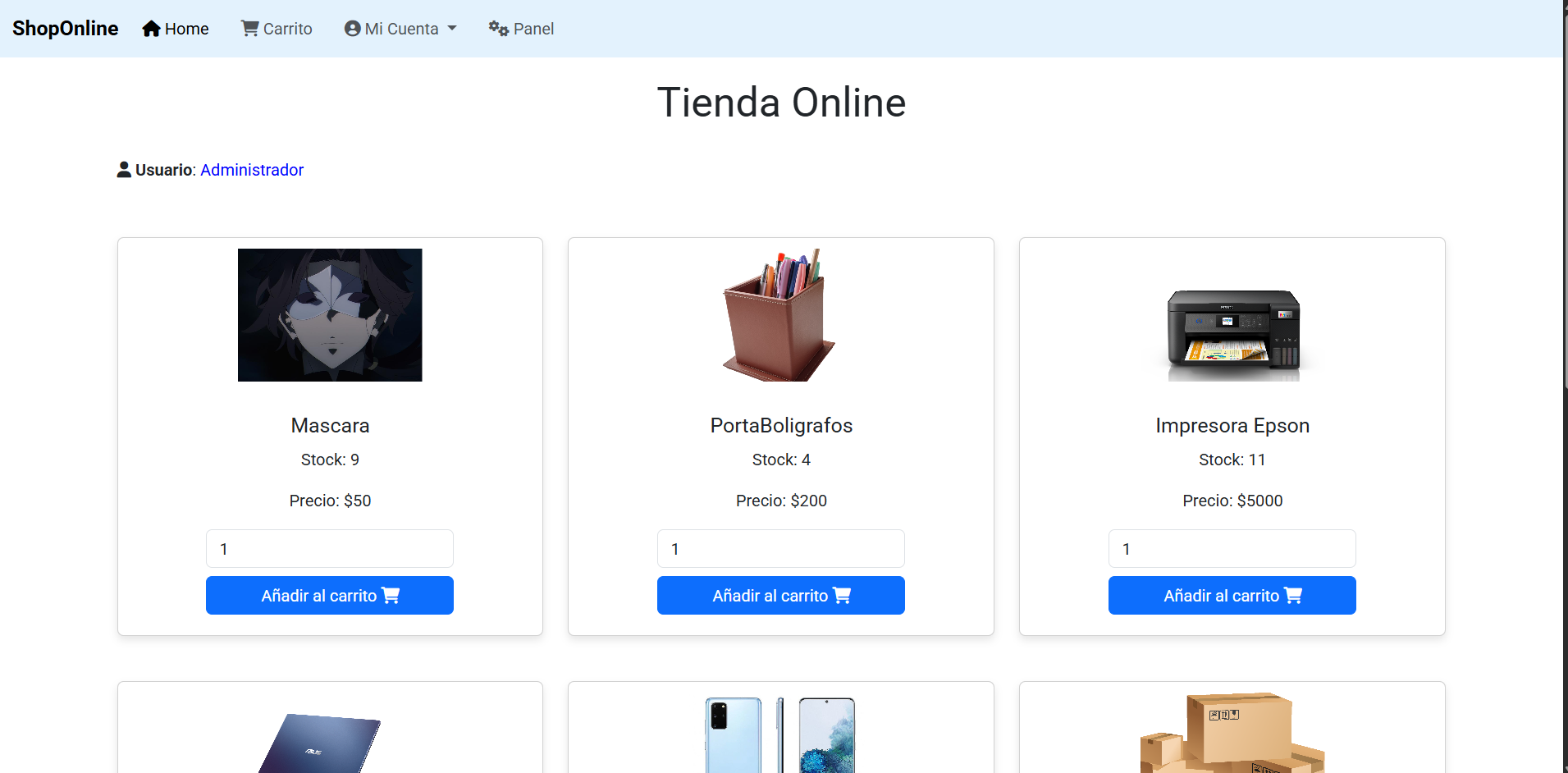The image size is (1568, 773).
Task: Open the Mi Cuenta account menu
Action: [x=400, y=29]
